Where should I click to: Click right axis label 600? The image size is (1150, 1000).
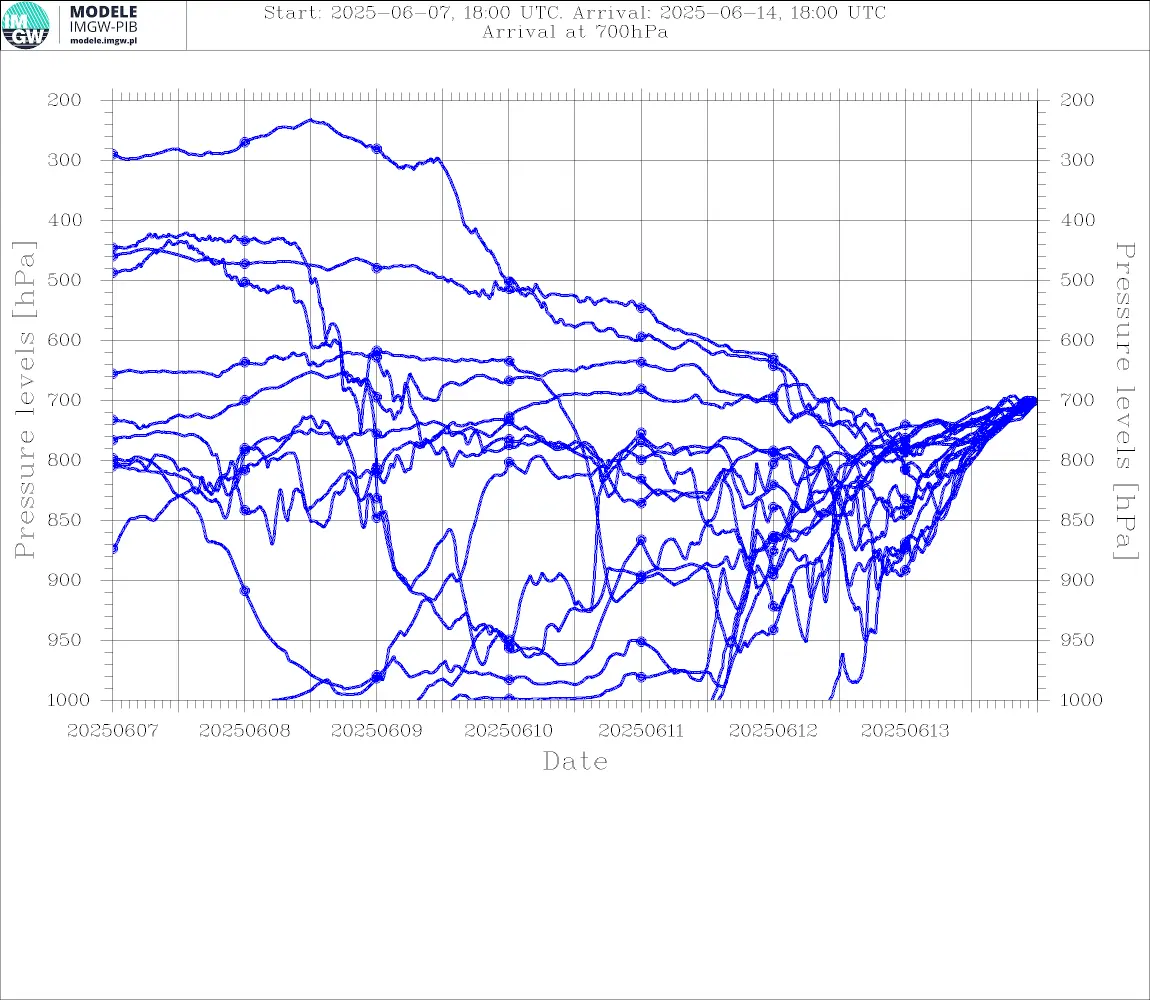[1077, 340]
